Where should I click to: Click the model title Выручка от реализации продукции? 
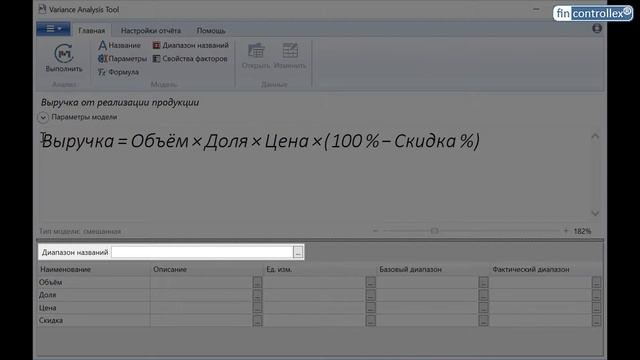(x=120, y=102)
